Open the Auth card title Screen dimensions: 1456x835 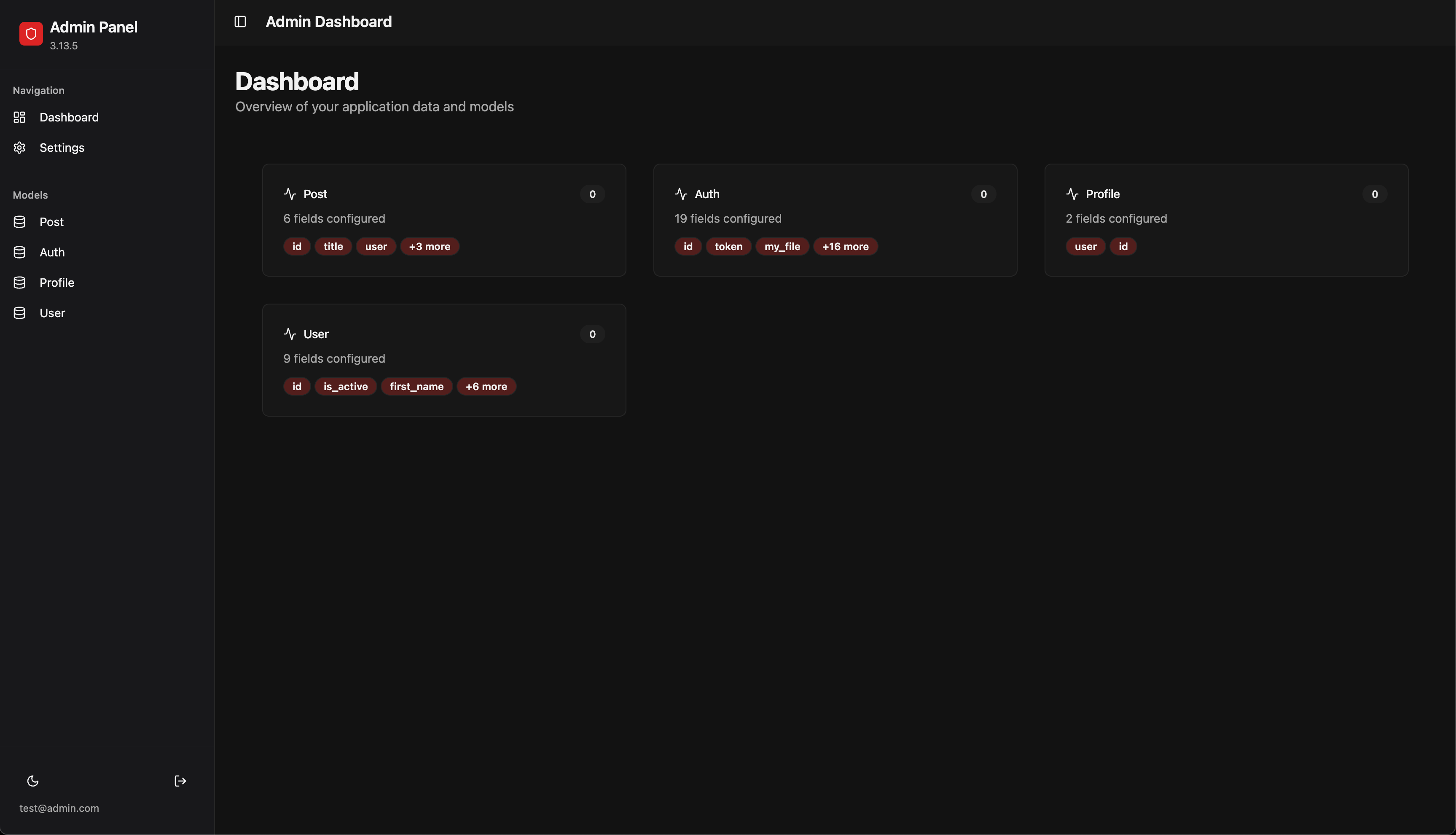pos(707,194)
